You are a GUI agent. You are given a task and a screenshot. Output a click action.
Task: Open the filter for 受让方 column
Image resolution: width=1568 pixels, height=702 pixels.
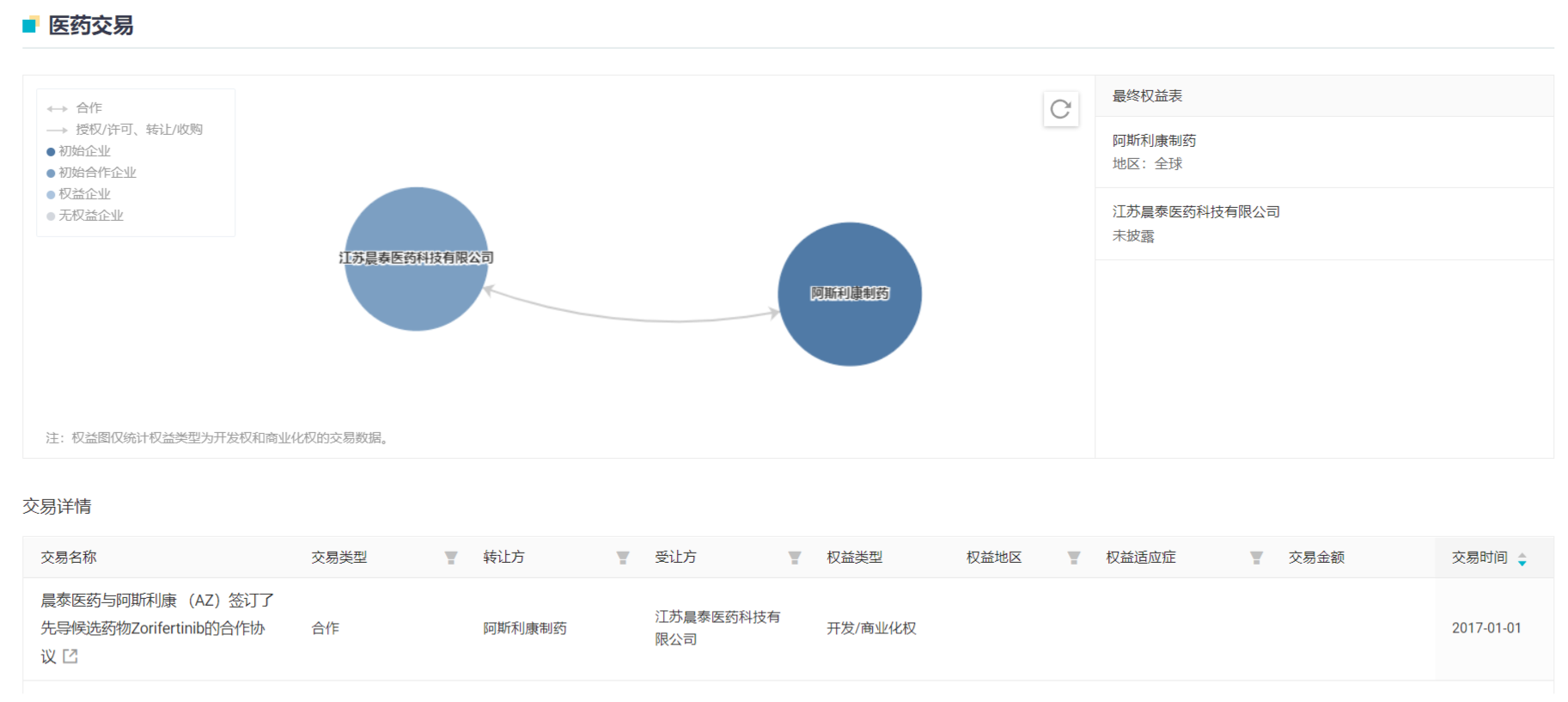(x=795, y=558)
